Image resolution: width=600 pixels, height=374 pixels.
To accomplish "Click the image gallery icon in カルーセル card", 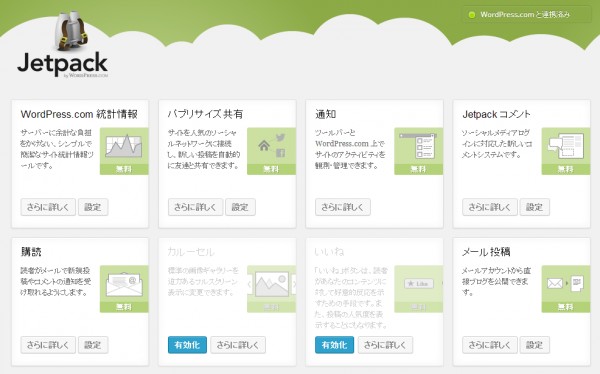I will click(272, 284).
